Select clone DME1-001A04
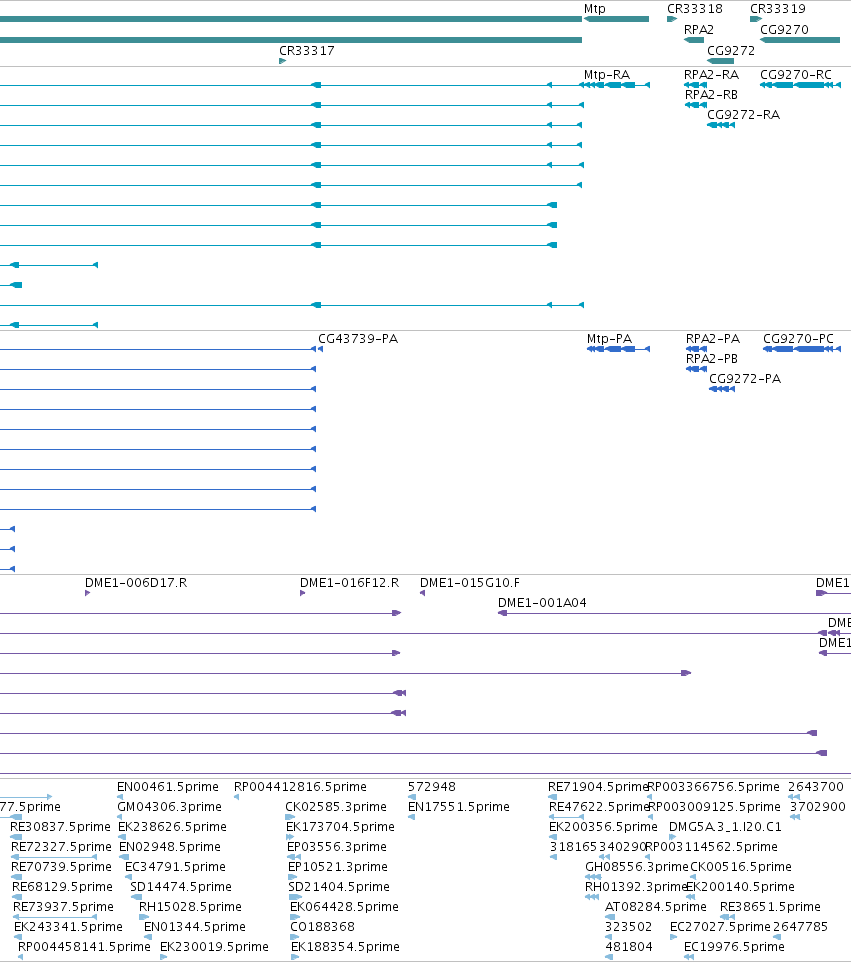The width and height of the screenshot is (851, 962). (542, 603)
